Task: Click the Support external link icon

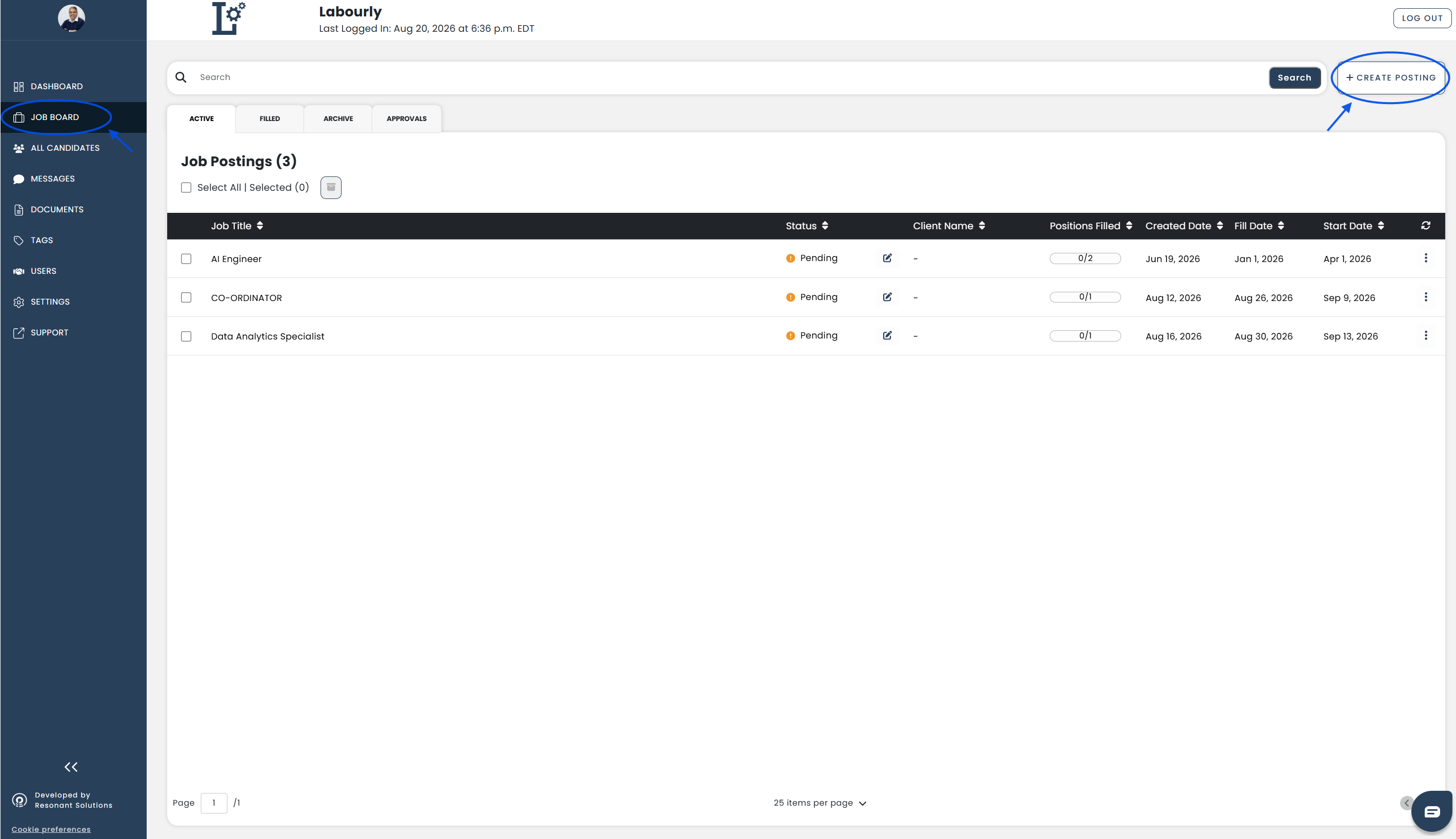Action: click(18, 332)
